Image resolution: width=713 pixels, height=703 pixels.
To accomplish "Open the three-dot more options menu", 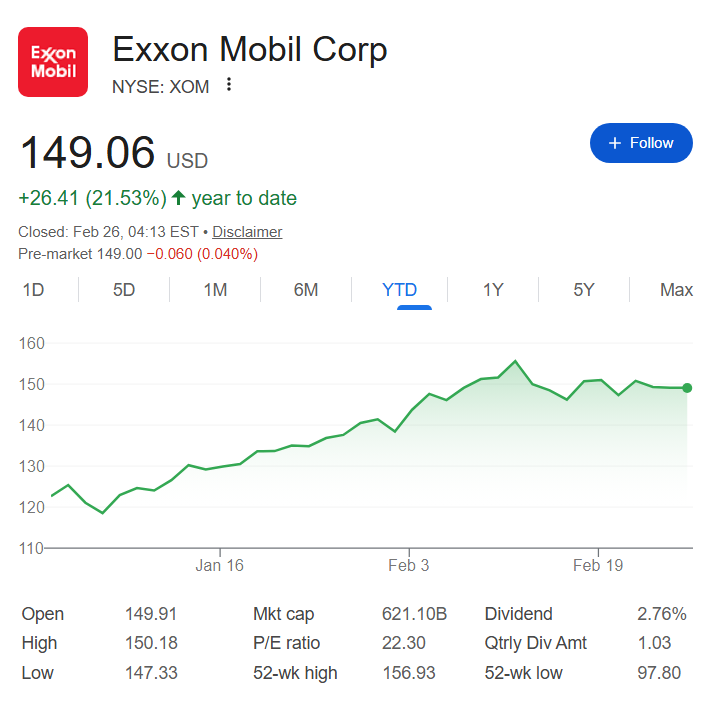I will pos(229,85).
